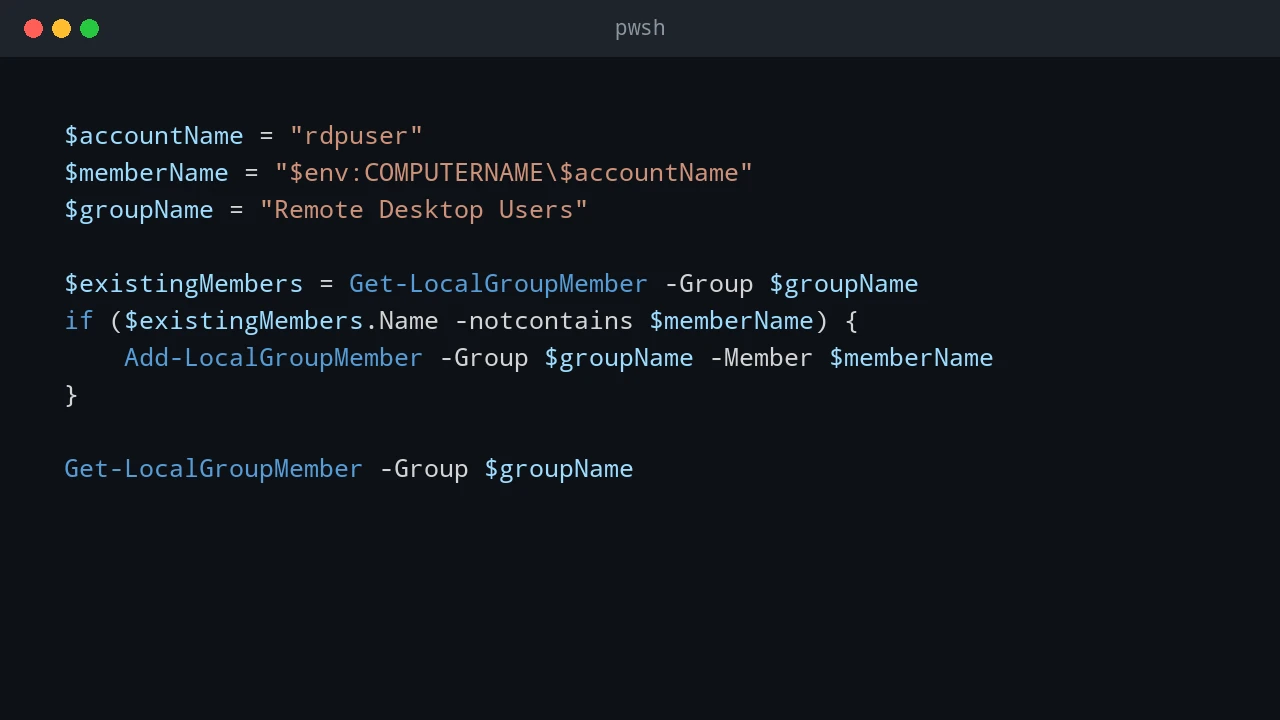Screen dimensions: 1280x720
Task: Click Get-LocalGroupMember in the $existingMembers assignment
Action: [x=499, y=283]
